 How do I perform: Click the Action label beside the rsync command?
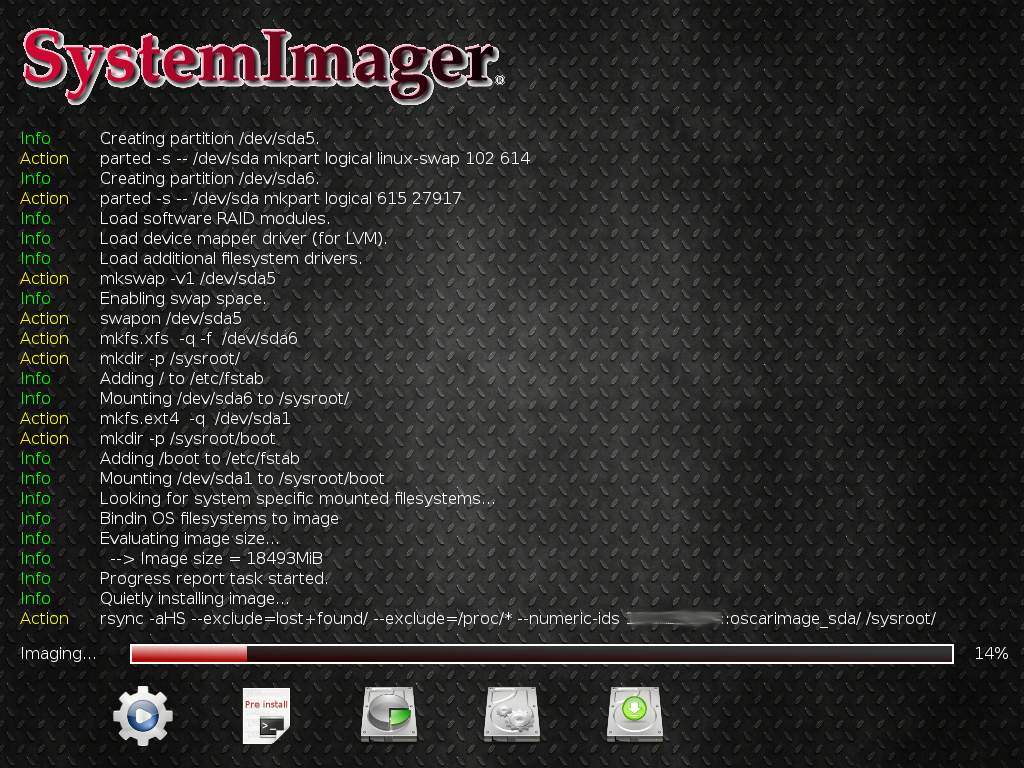click(x=44, y=618)
